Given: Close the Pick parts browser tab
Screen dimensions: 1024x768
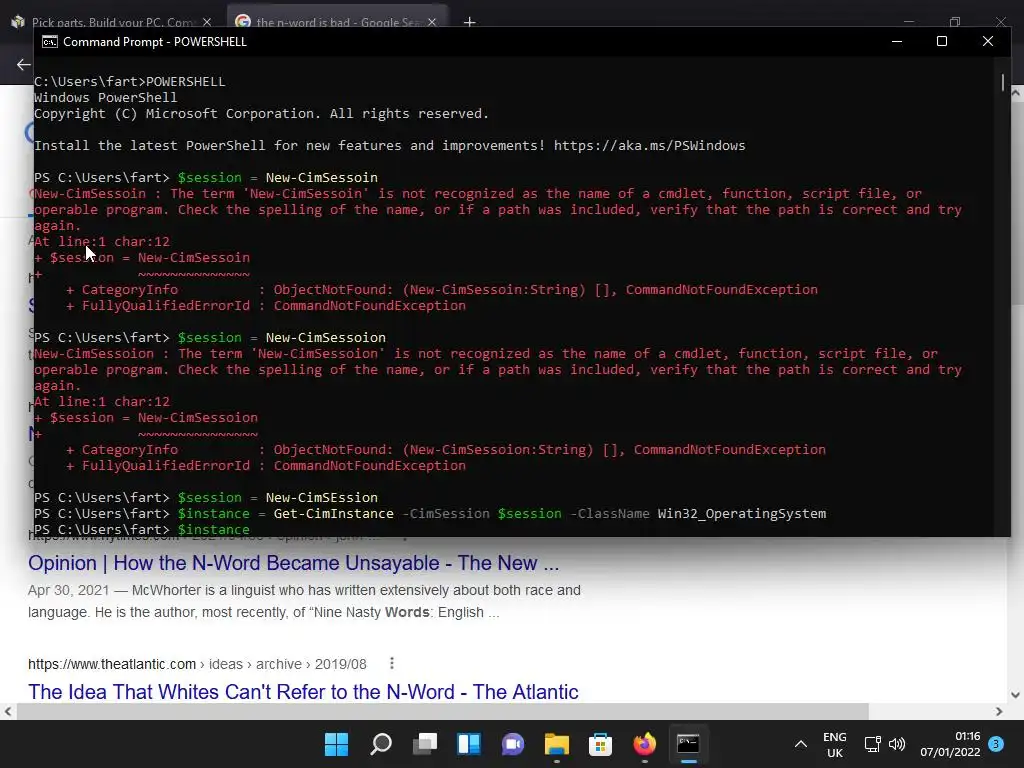Looking at the screenshot, I should 207,22.
